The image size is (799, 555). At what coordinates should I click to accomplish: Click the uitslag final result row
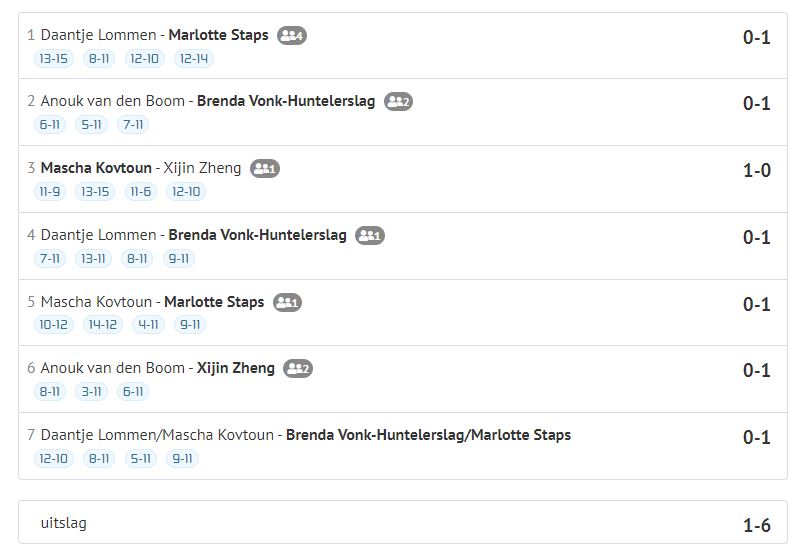pyautogui.click(x=403, y=522)
